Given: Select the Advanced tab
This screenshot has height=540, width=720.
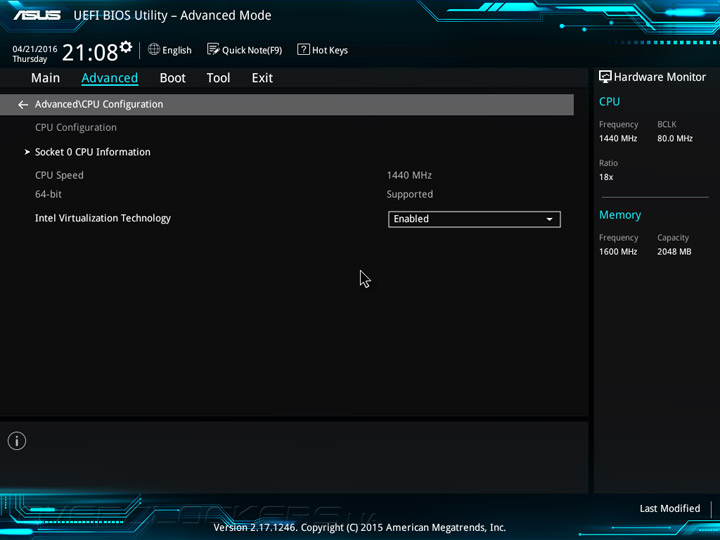Looking at the screenshot, I should tap(109, 78).
